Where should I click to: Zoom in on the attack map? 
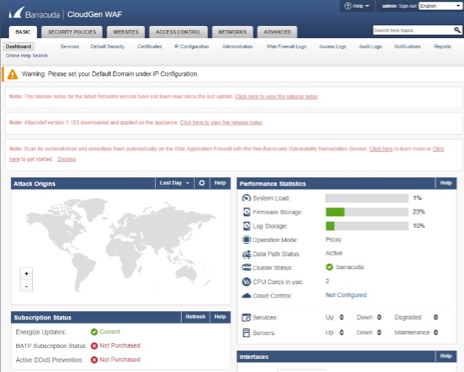click(x=26, y=274)
